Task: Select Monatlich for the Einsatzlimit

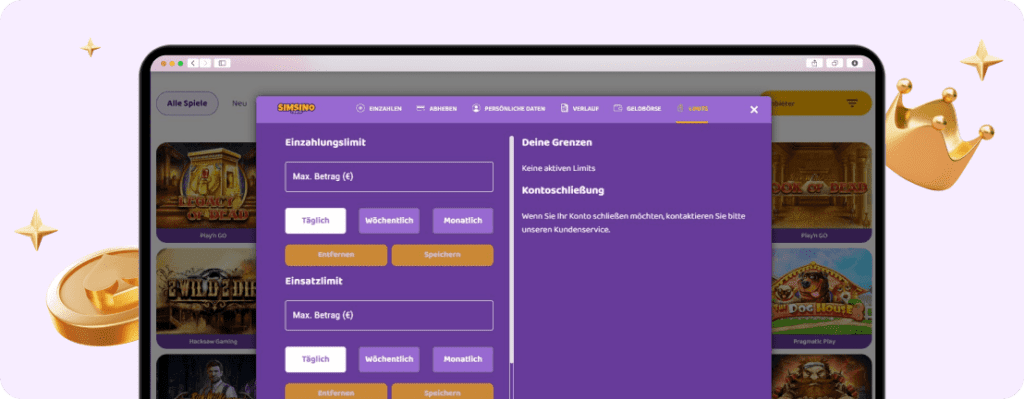Action: click(463, 359)
